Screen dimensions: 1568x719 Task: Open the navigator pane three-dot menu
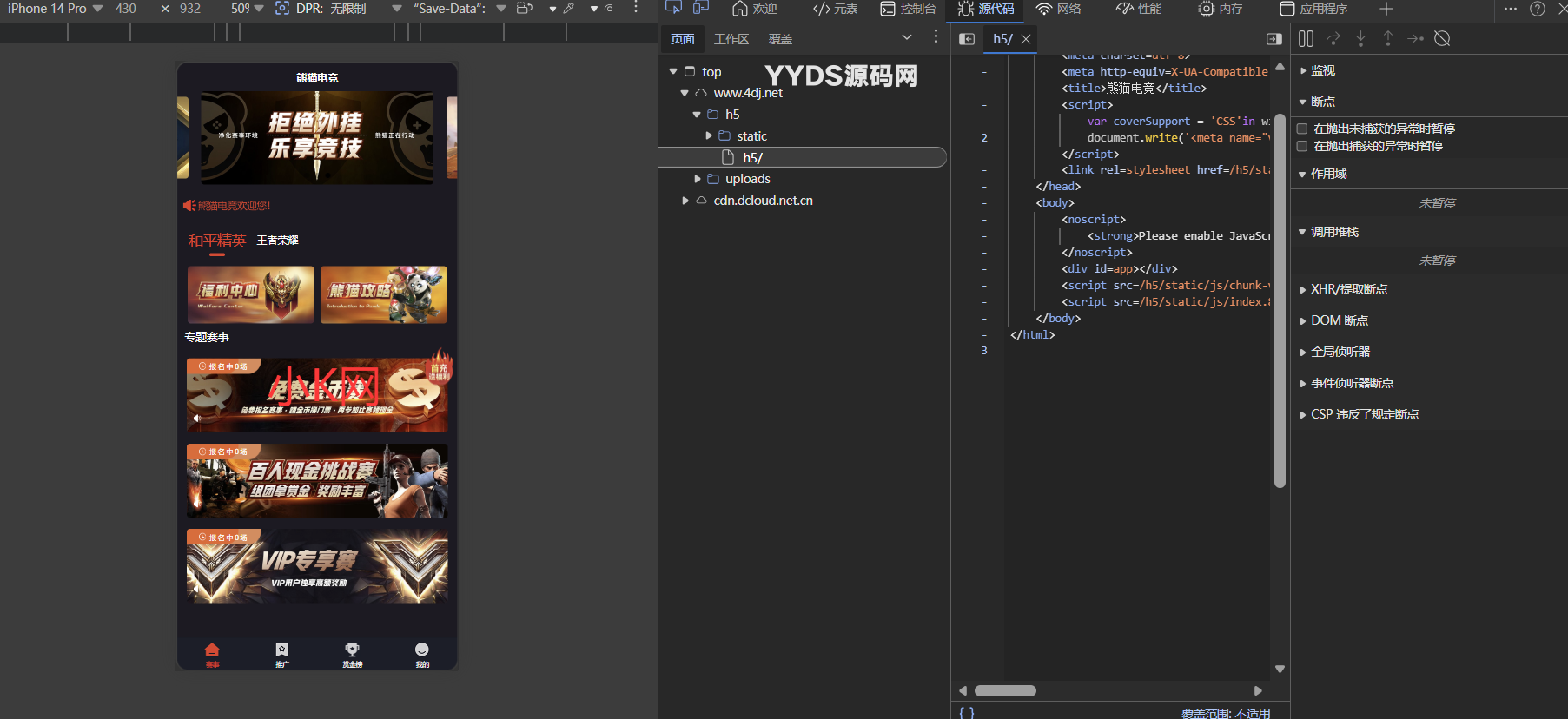pos(936,36)
